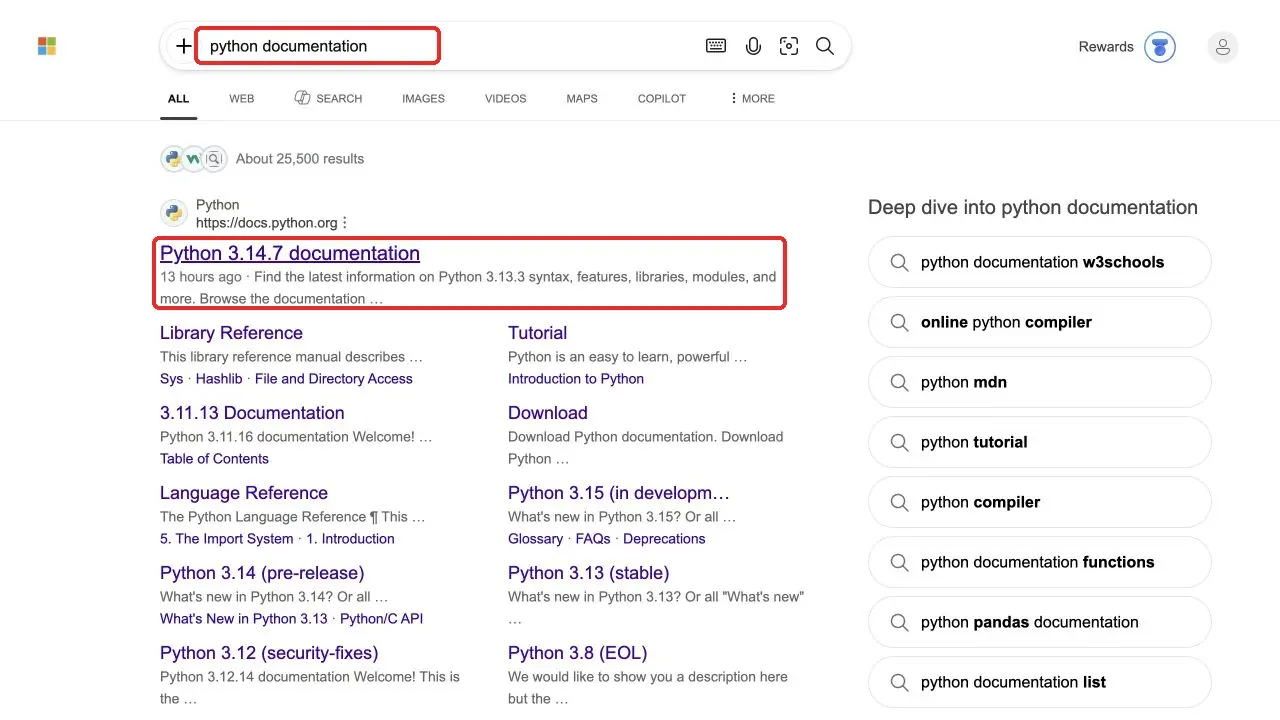Open the Python 3.14 (pre-release) link

point(262,573)
